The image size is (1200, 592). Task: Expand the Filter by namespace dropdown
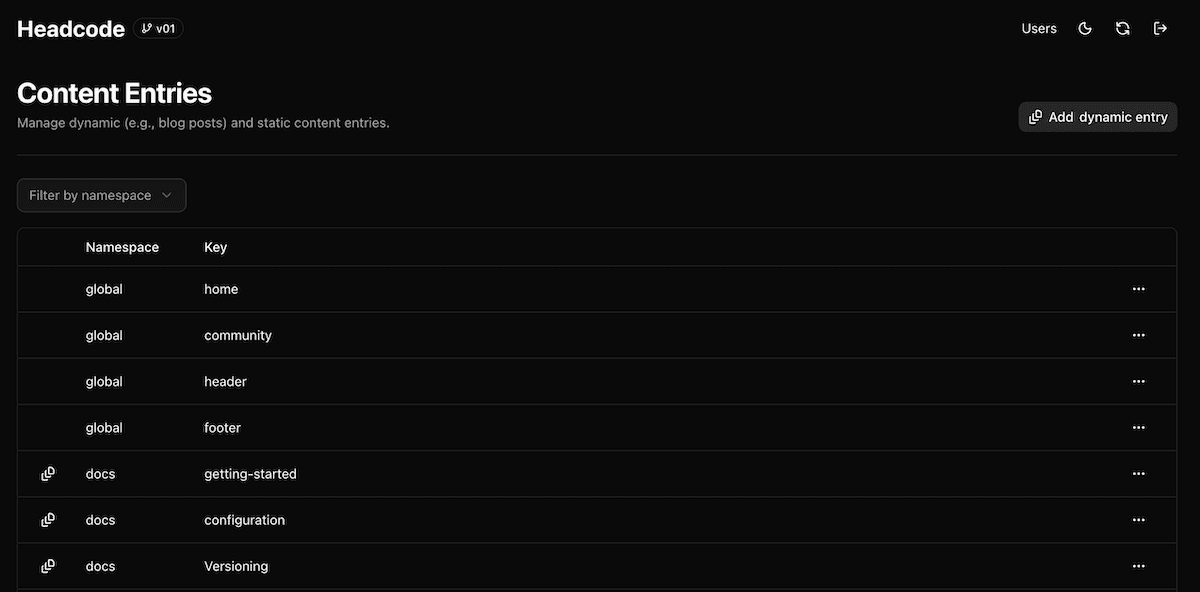pos(102,196)
